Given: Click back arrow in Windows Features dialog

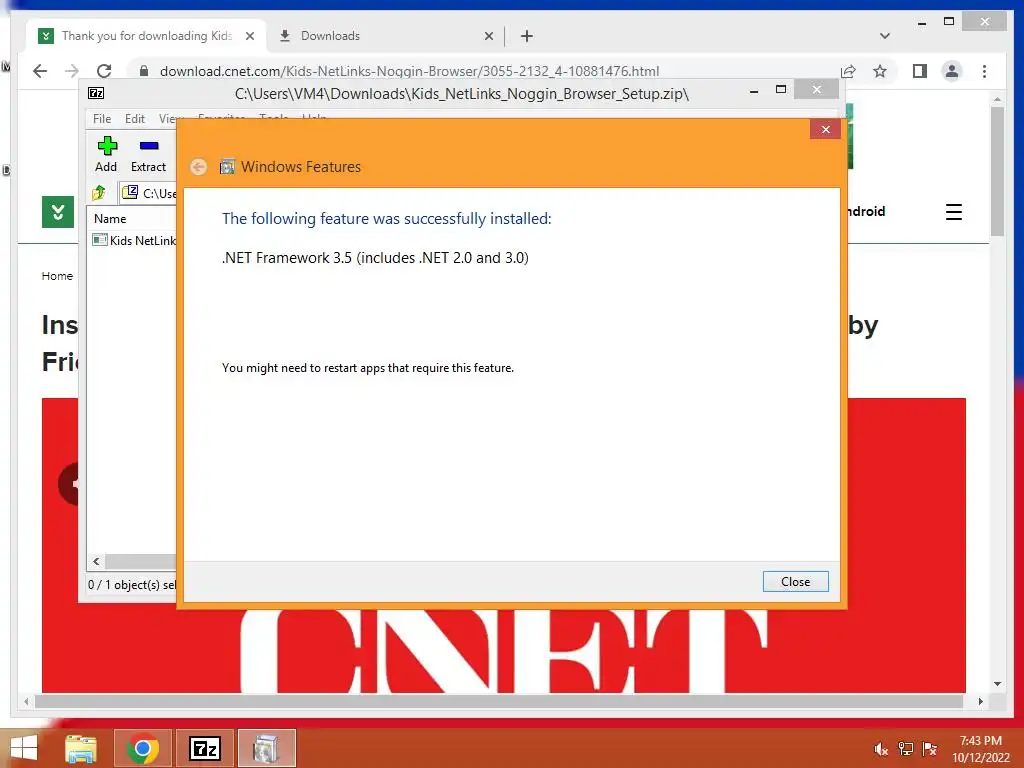Looking at the screenshot, I should (x=199, y=167).
